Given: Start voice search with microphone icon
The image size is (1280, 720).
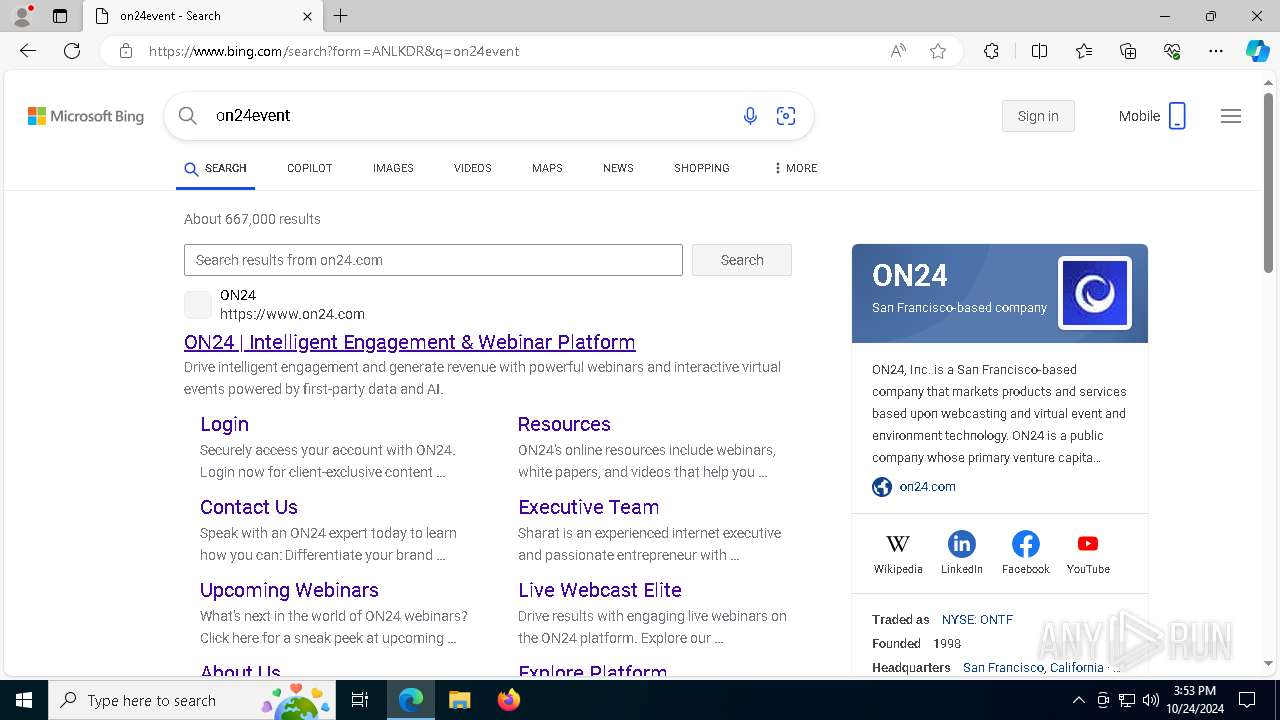Looking at the screenshot, I should pos(750,116).
